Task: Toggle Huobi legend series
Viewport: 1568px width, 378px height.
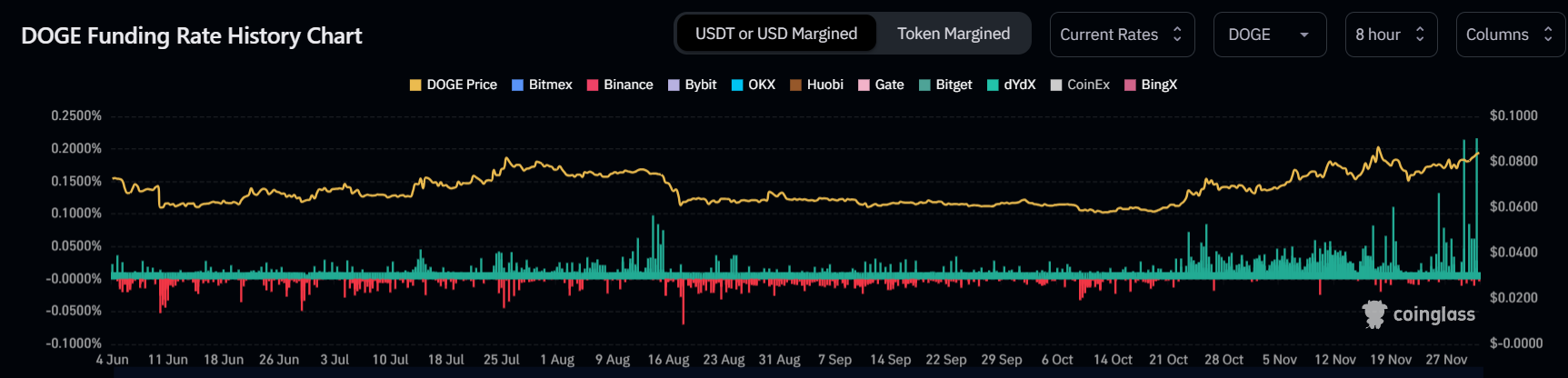Action: click(816, 85)
